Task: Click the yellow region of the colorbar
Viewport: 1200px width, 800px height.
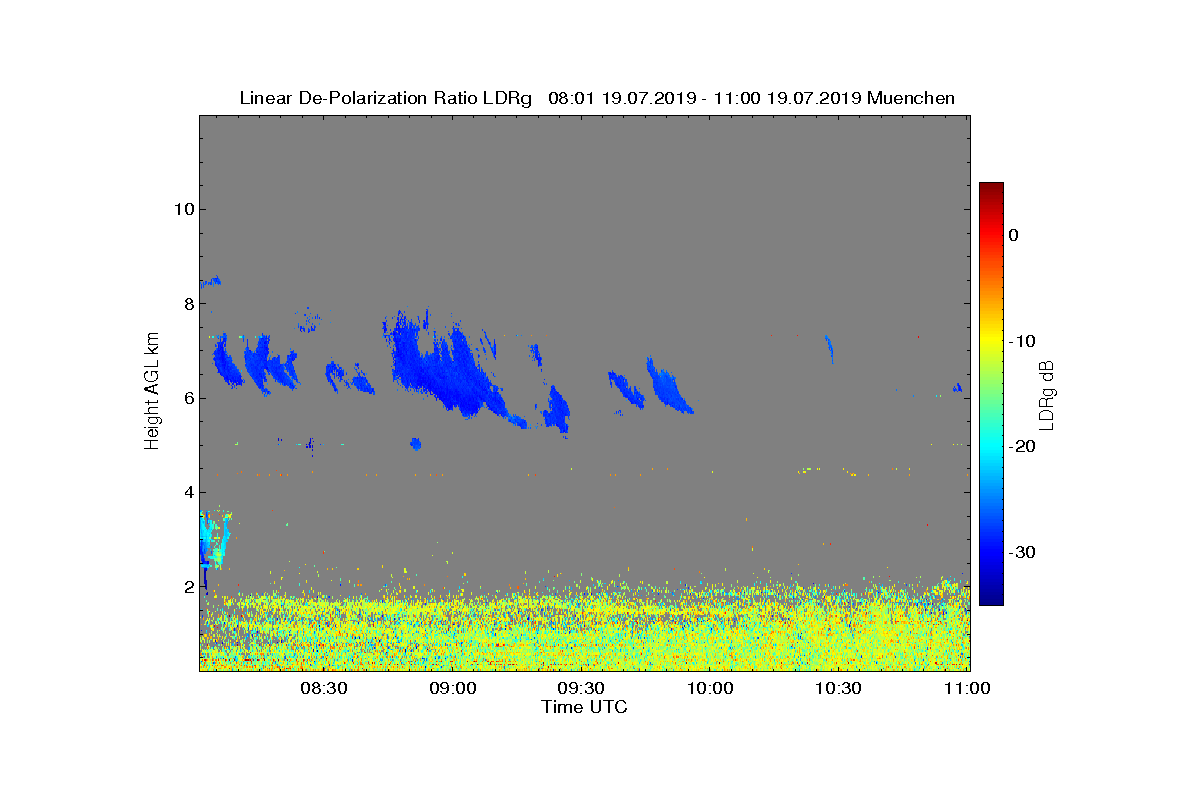Action: pos(991,341)
